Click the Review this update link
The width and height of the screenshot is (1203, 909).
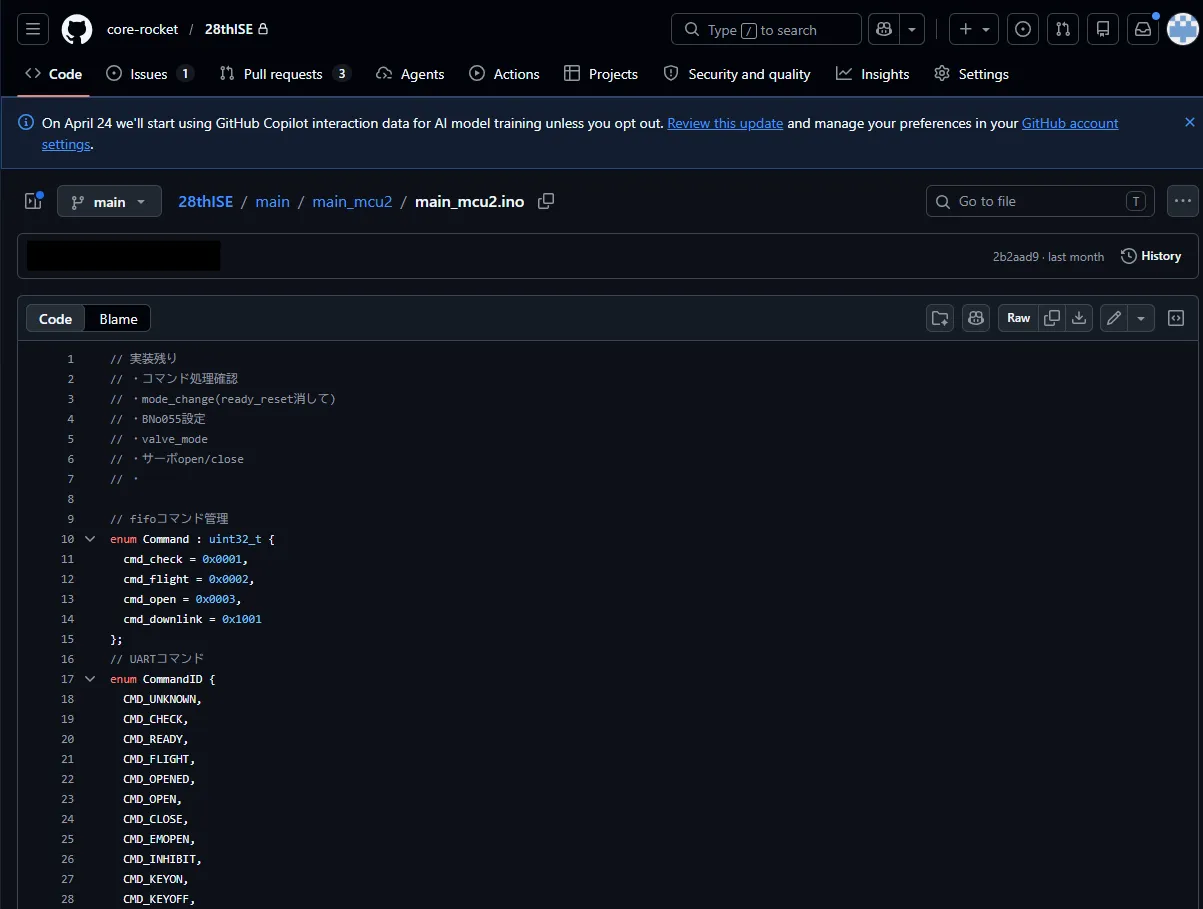point(725,123)
